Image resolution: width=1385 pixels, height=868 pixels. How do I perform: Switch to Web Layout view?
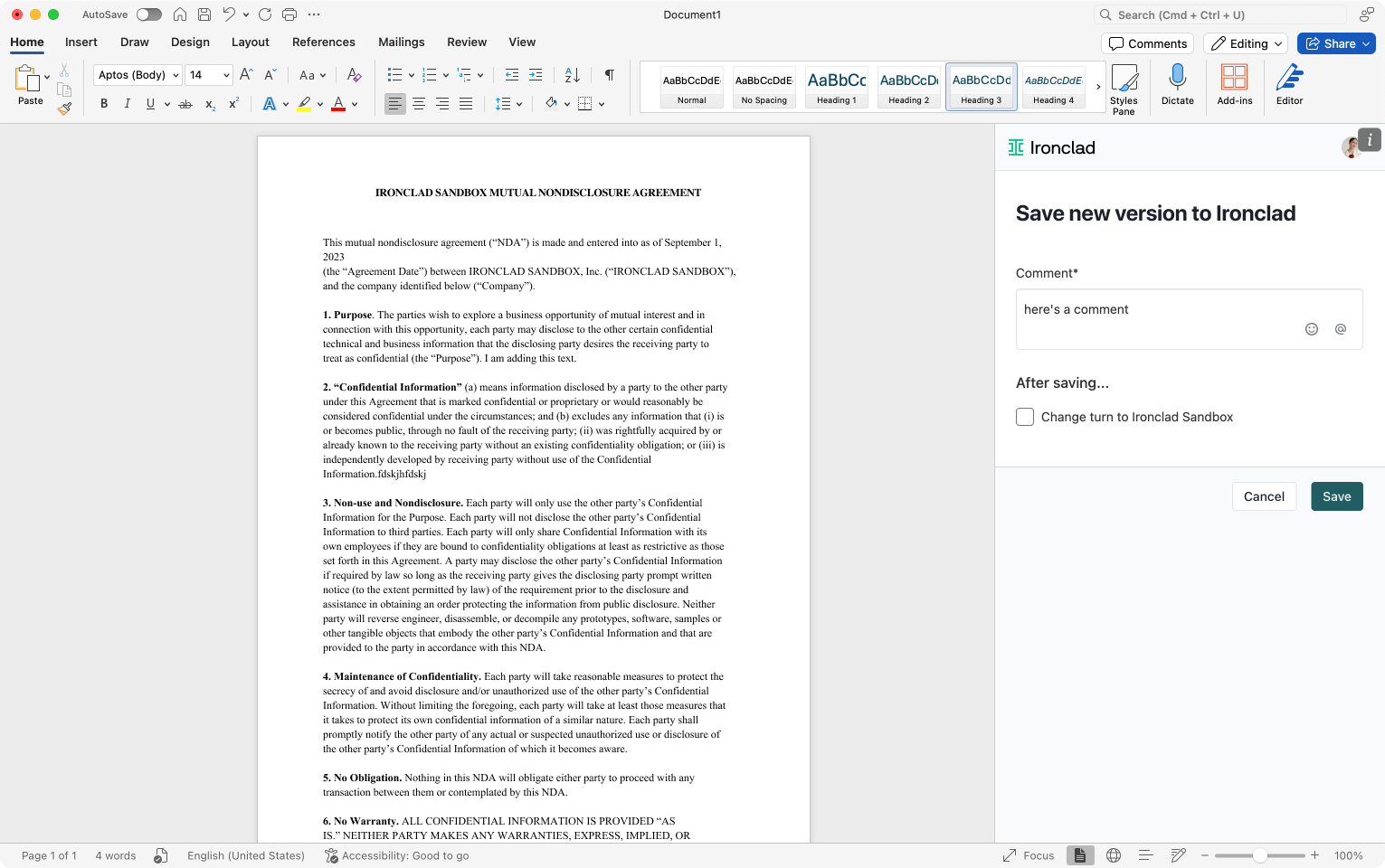[x=1114, y=855]
